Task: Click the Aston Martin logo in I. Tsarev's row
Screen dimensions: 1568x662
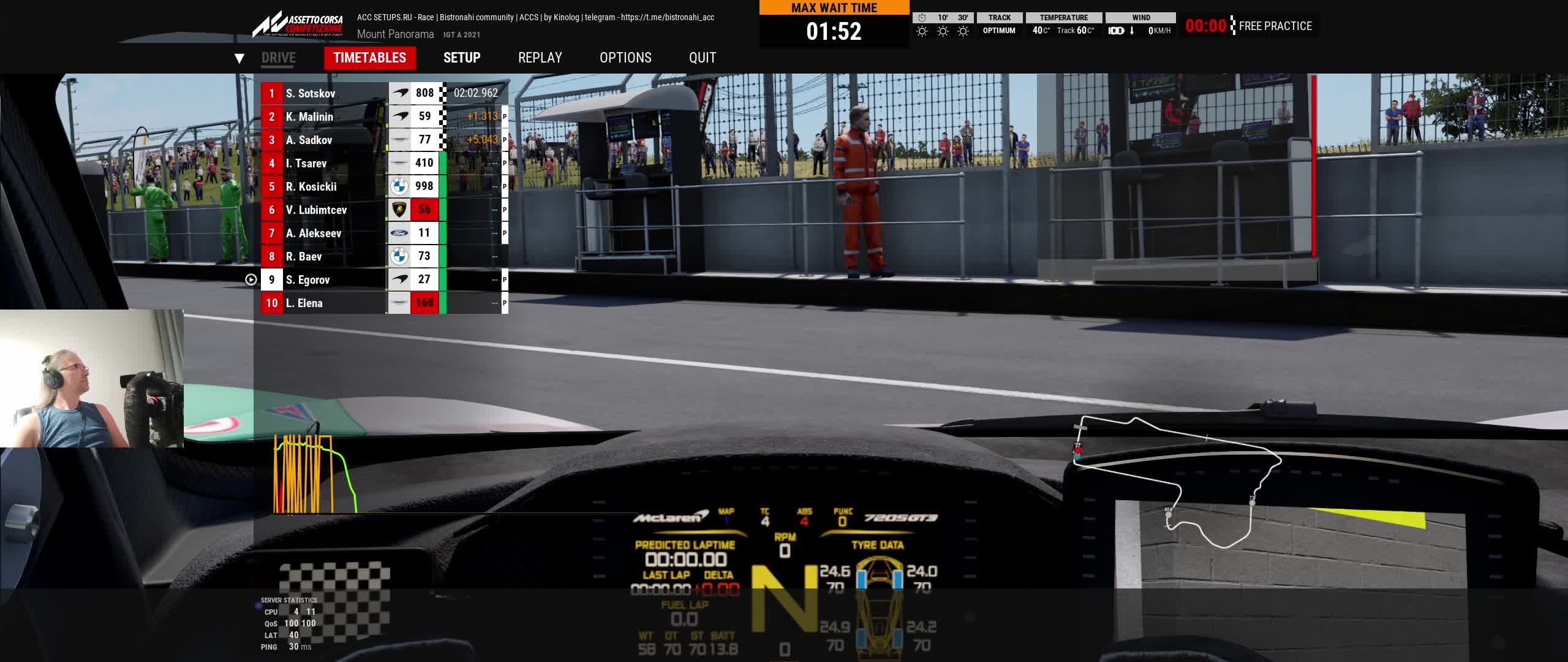Action: 399,163
